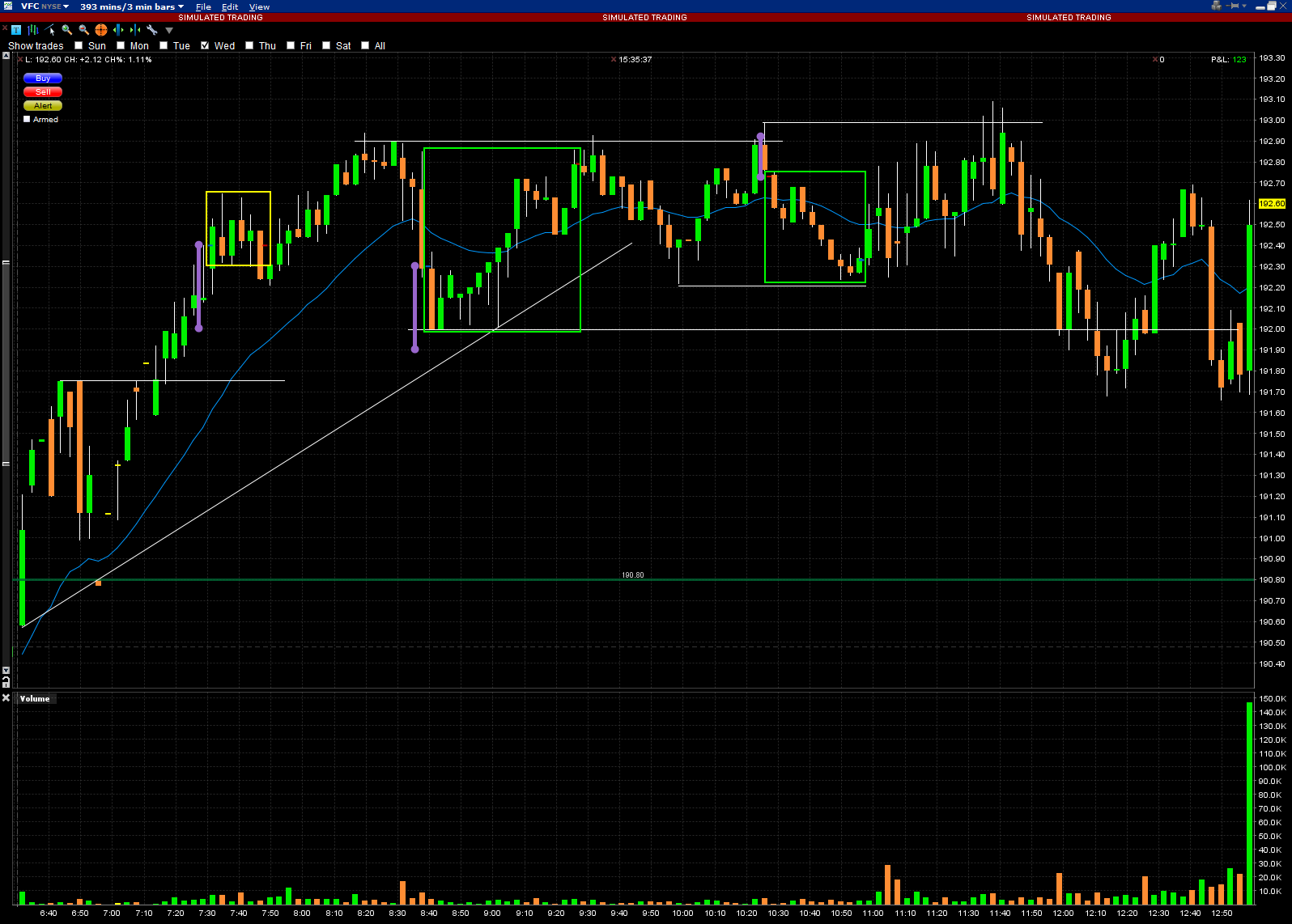The width and height of the screenshot is (1292, 924).
Task: Click the 193.00 label on the price axis
Action: 1272,120
